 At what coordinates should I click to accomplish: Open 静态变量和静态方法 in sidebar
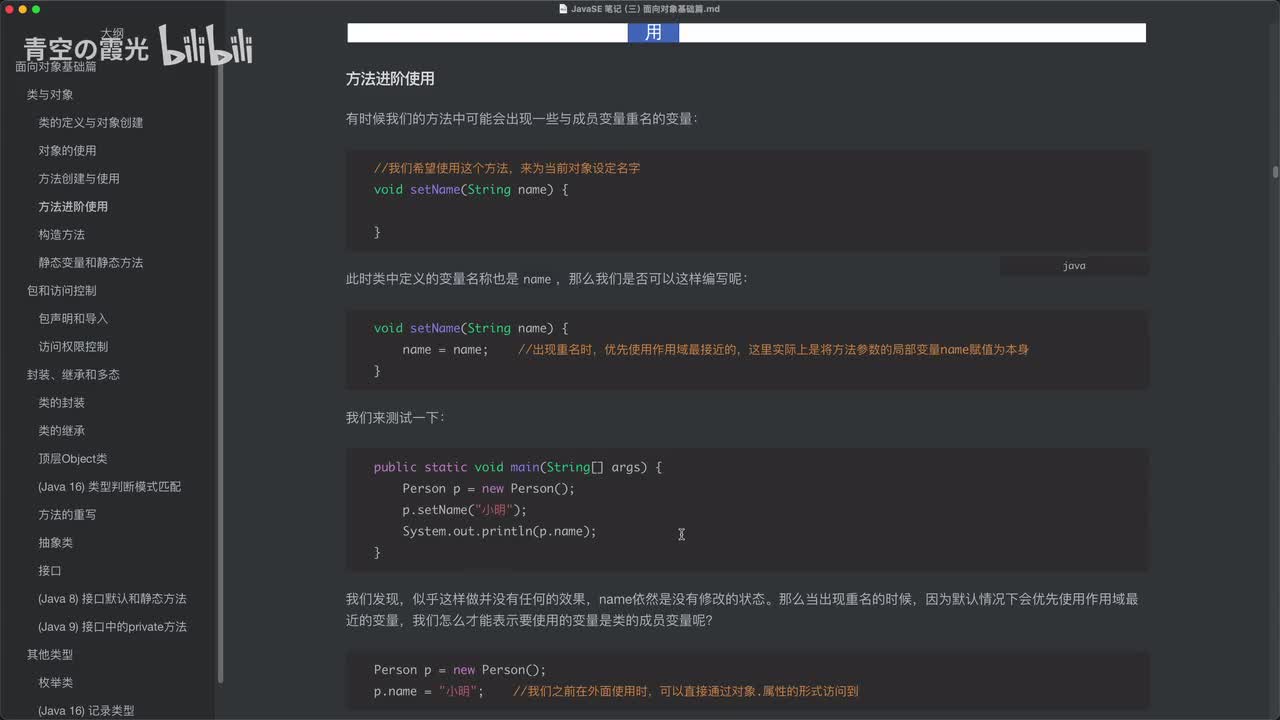[x=91, y=263]
